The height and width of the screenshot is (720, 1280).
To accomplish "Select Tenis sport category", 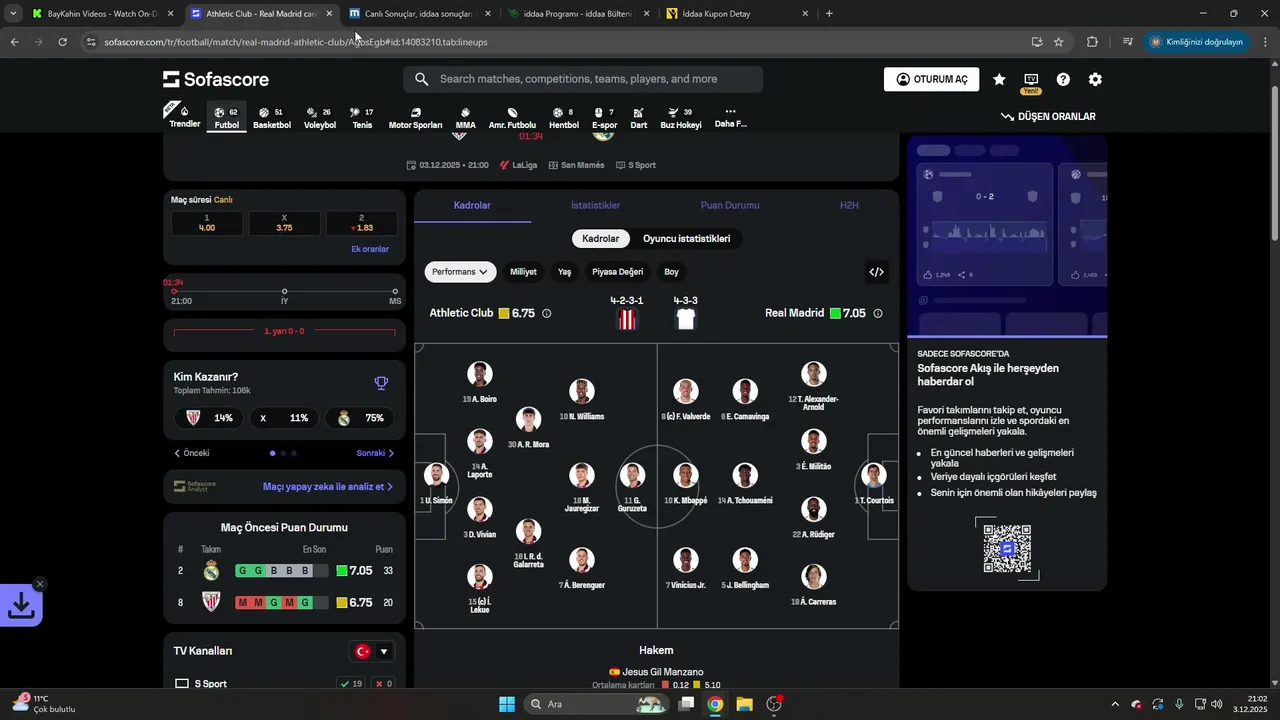I will coord(362,118).
